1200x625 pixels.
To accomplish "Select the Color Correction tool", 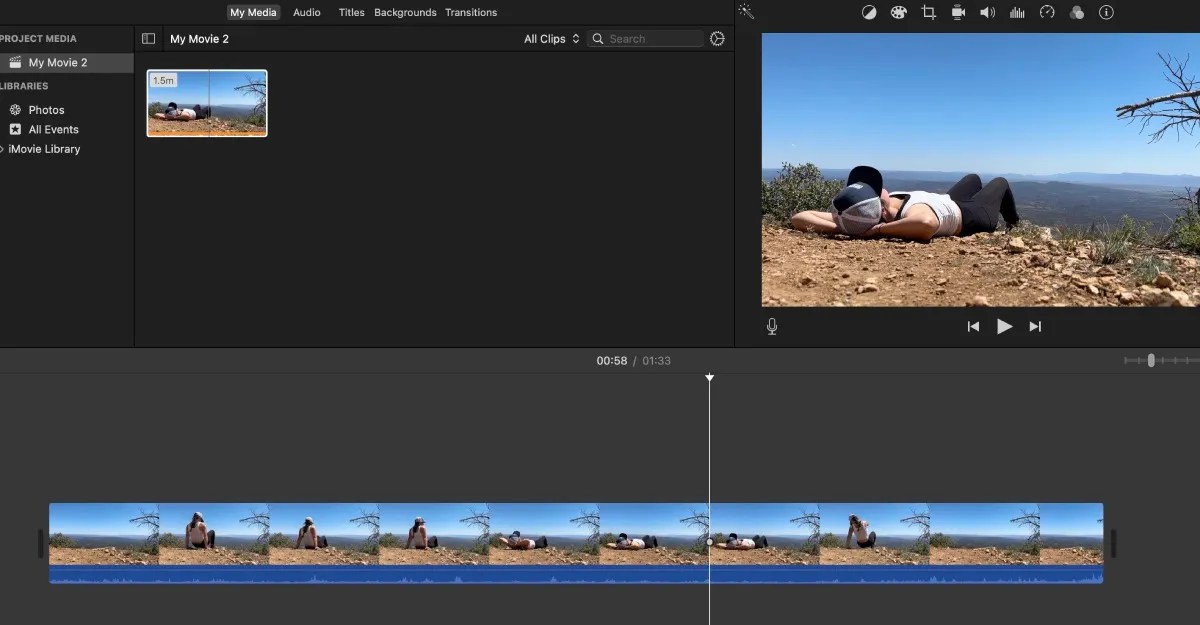I will tap(898, 12).
